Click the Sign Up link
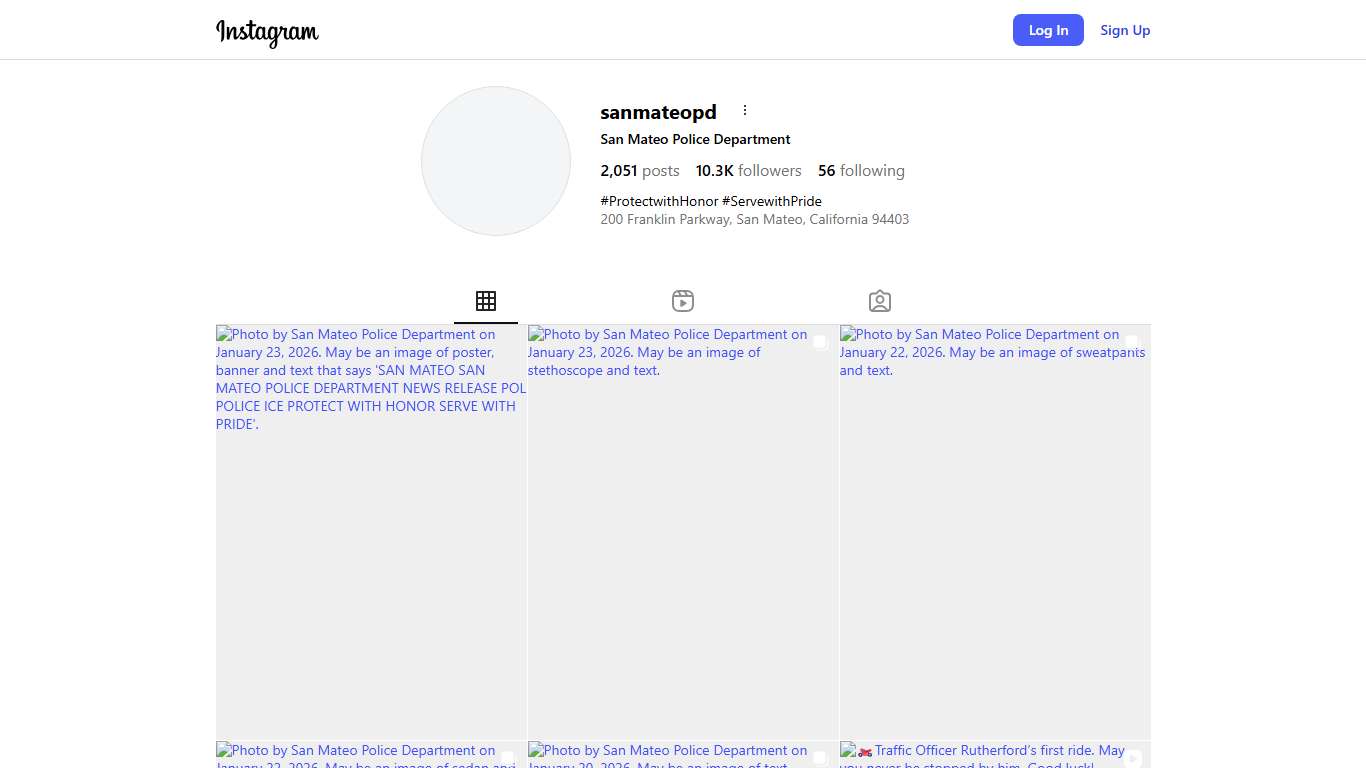 pyautogui.click(x=1125, y=30)
